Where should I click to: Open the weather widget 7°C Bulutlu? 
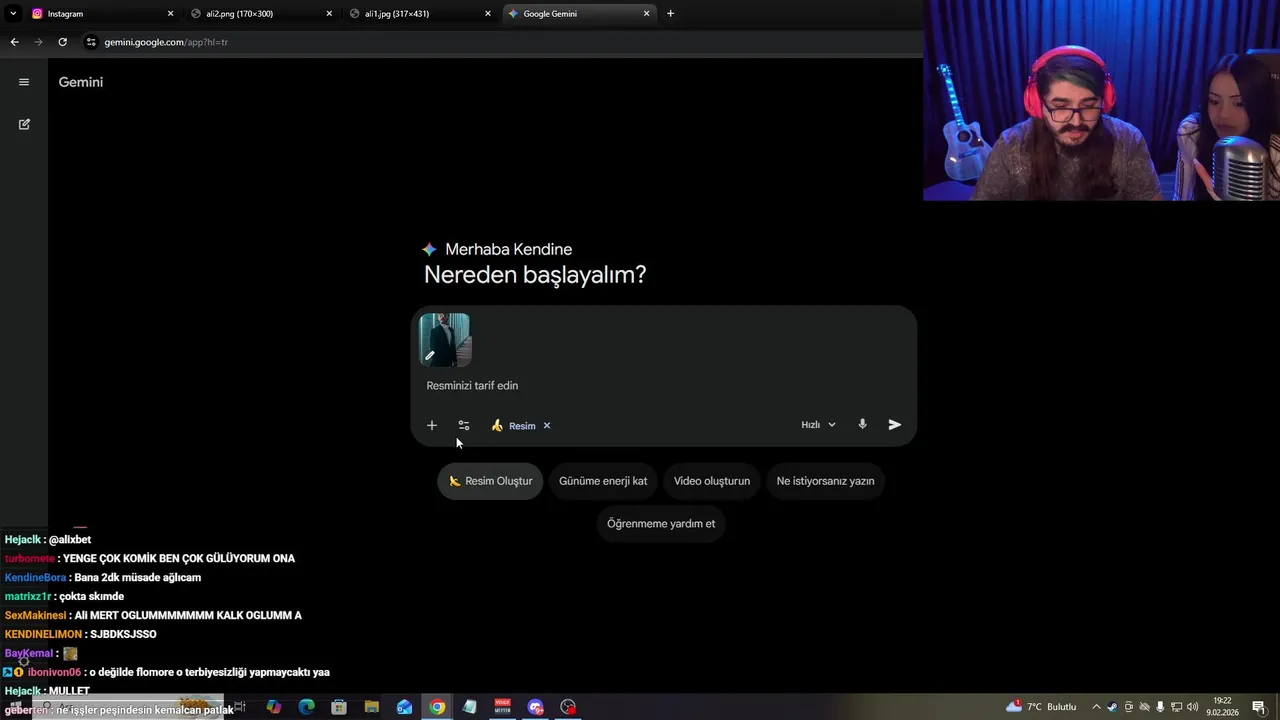(1041, 707)
